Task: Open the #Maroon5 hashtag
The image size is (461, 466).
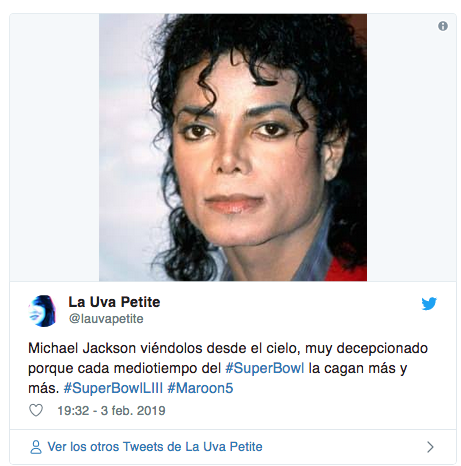Action: point(200,388)
